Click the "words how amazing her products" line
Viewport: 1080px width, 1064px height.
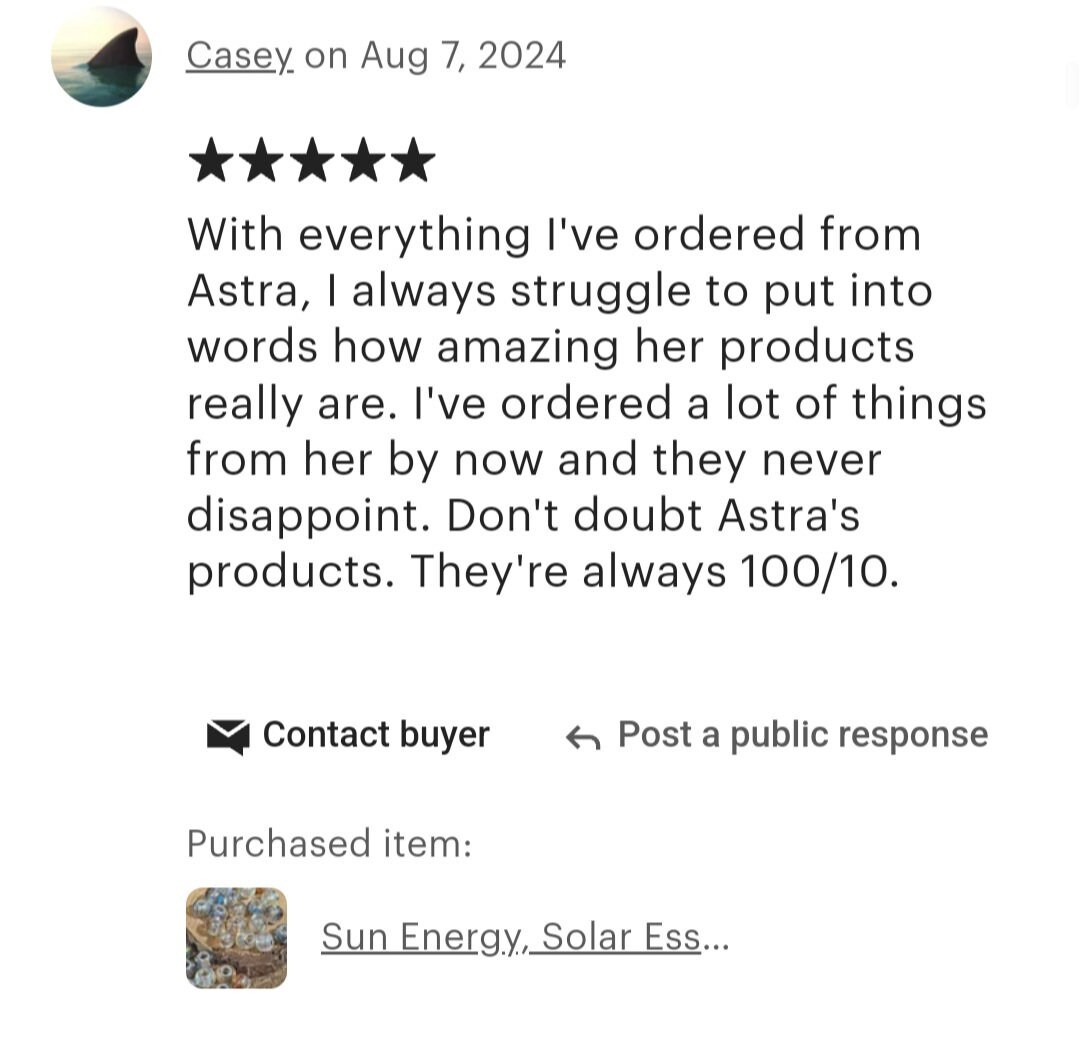tap(551, 347)
